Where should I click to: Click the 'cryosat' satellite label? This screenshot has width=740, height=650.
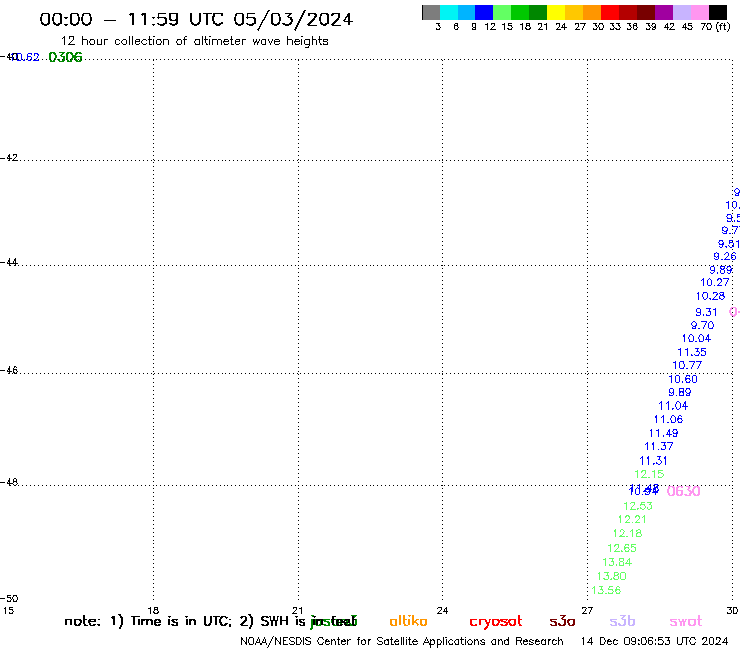coord(496,622)
